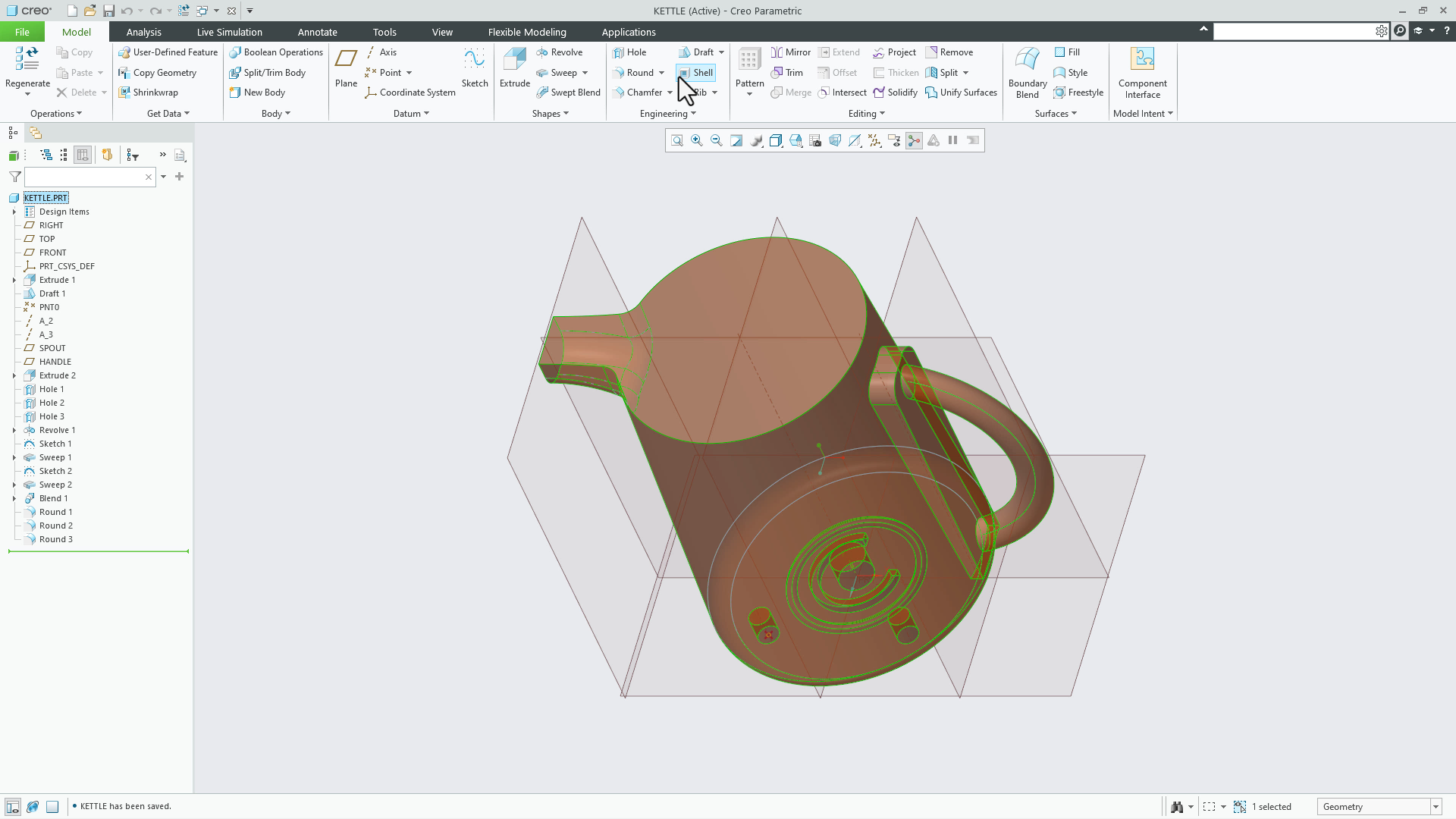1456x819 pixels.
Task: Choose the Mirror tool
Action: (x=791, y=52)
